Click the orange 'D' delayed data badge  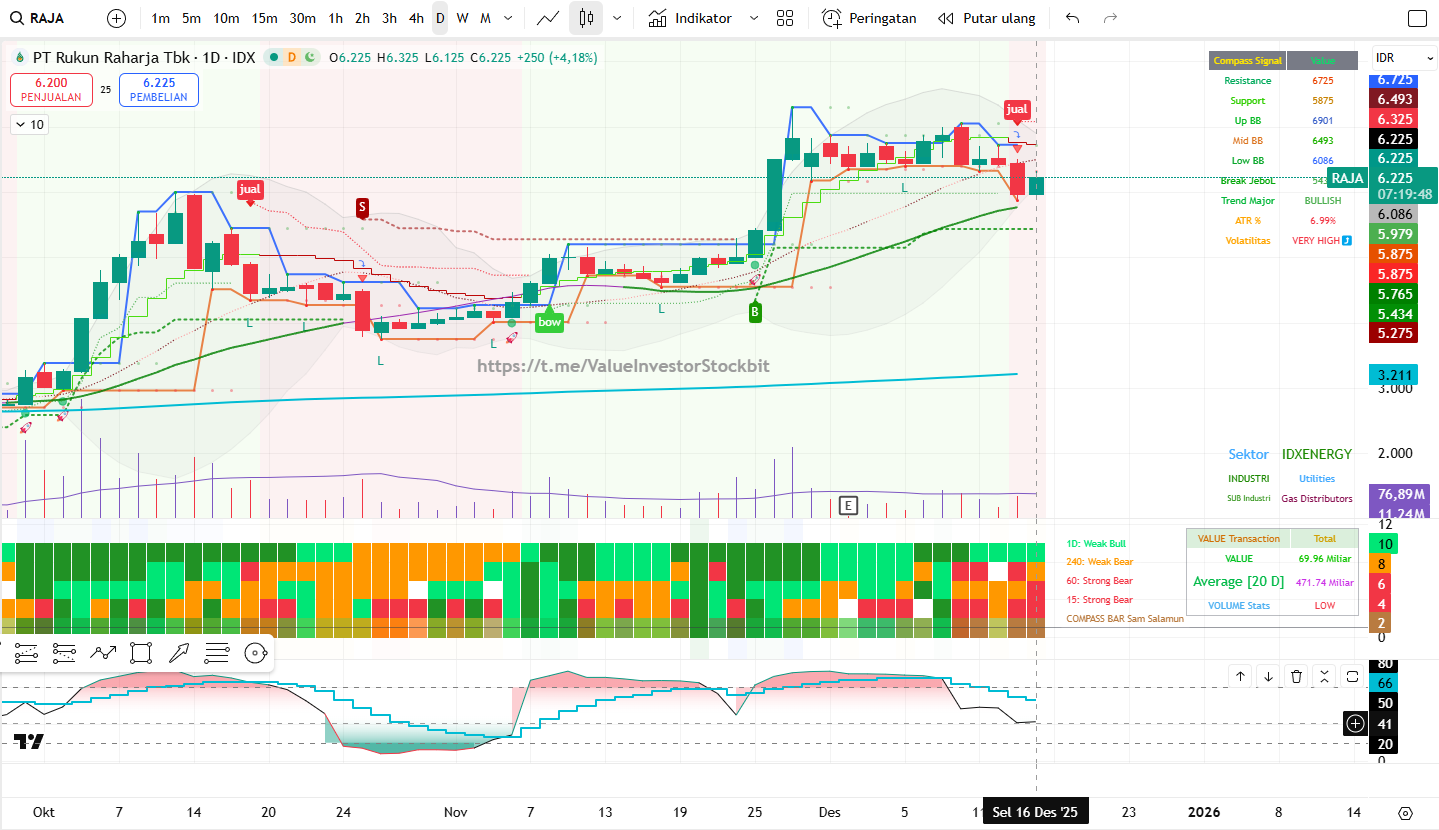click(292, 58)
